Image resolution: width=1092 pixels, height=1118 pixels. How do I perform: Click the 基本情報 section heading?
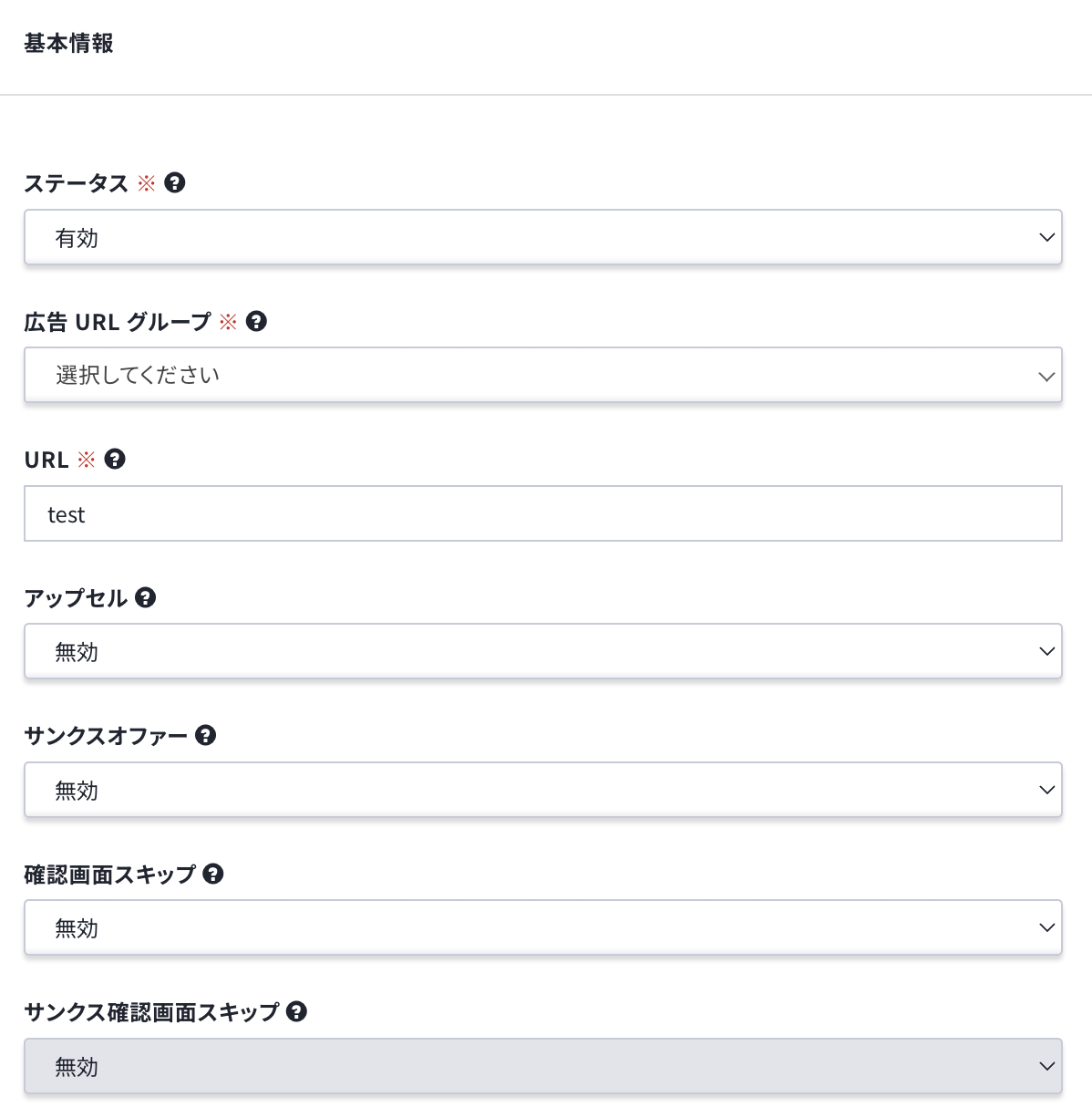(x=68, y=43)
